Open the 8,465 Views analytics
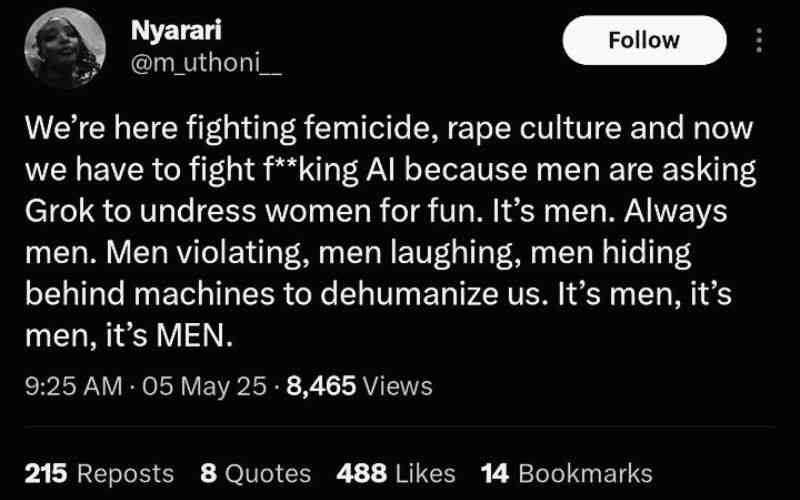 360,385
